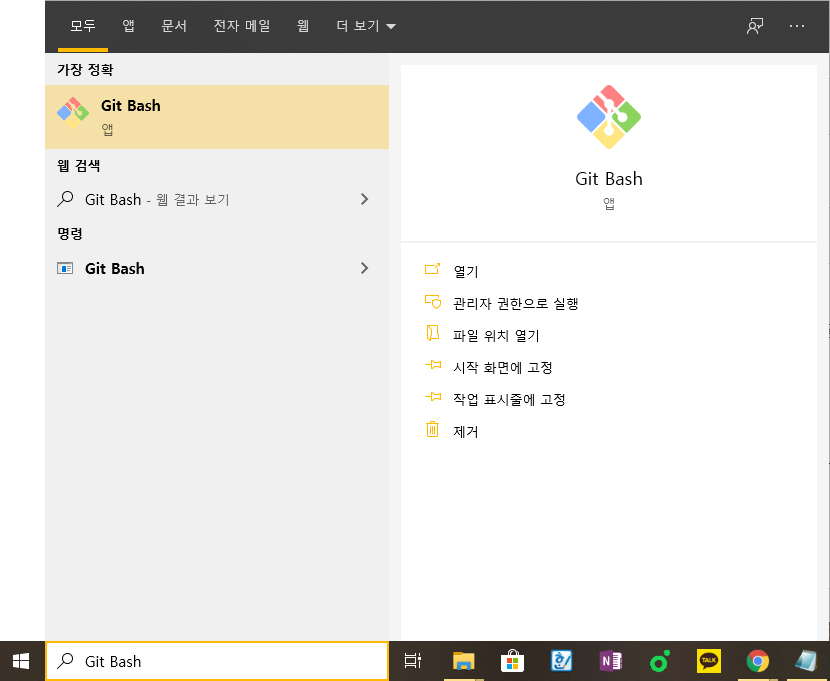Expand the web result chevron arrow

point(364,199)
